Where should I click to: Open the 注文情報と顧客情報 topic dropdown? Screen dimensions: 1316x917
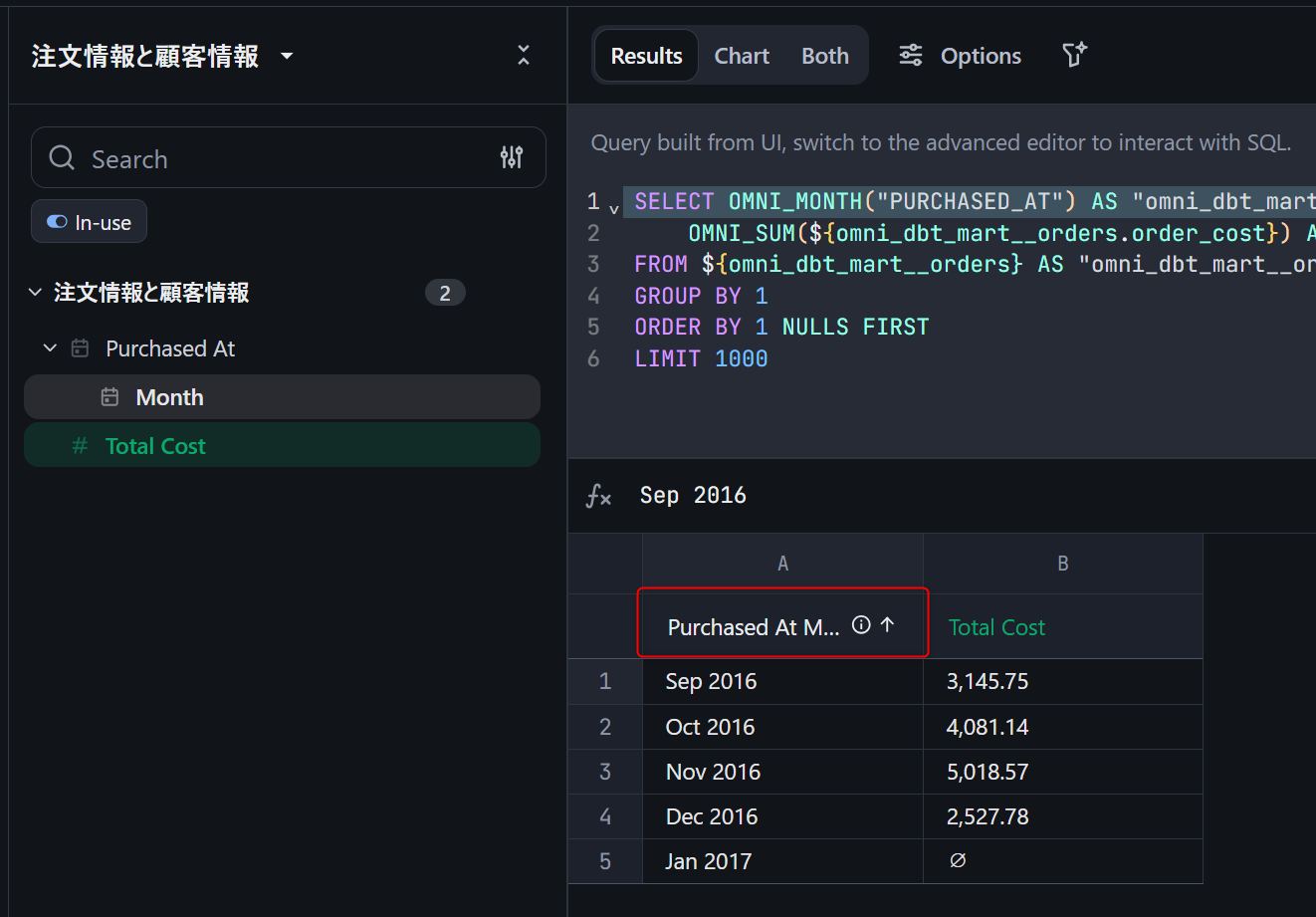287,56
